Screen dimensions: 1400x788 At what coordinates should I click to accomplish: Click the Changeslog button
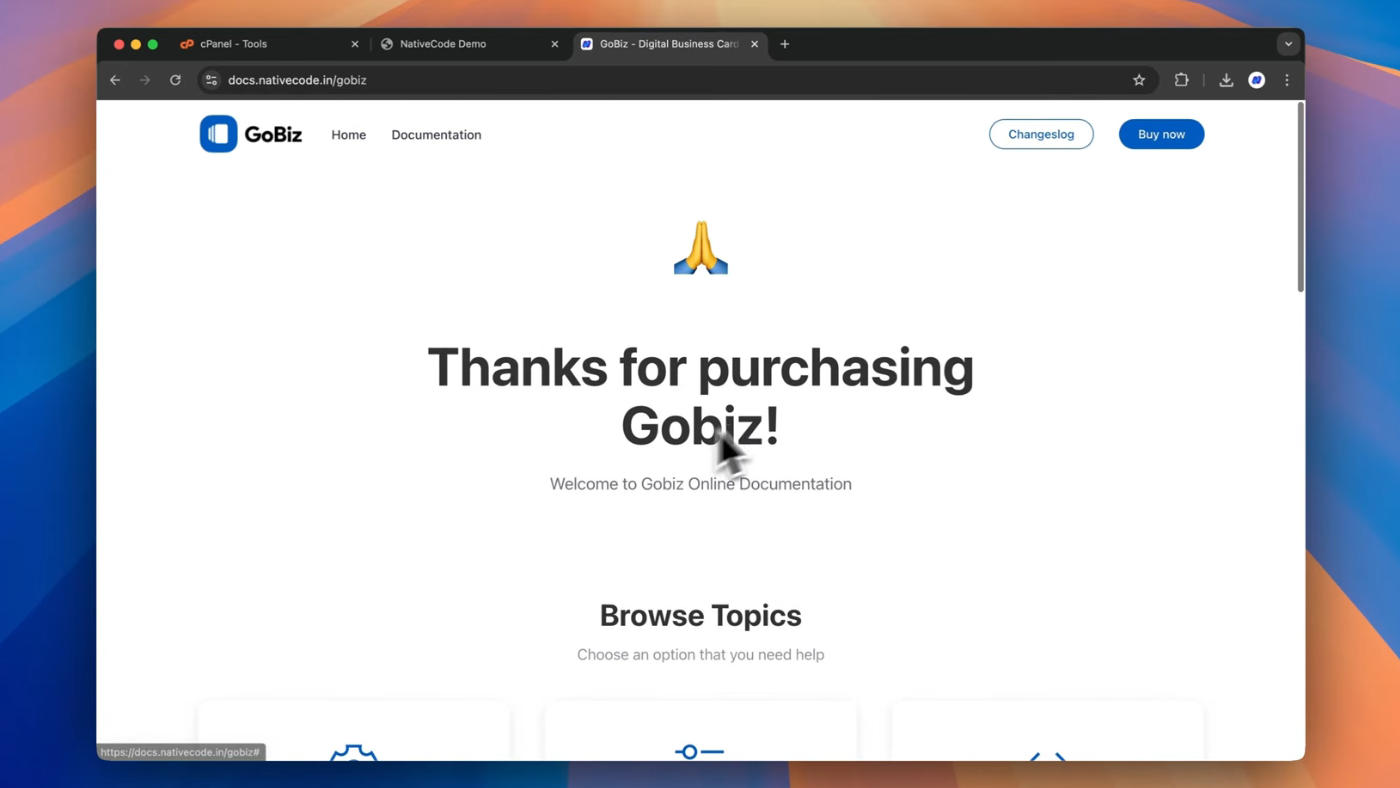click(1041, 134)
